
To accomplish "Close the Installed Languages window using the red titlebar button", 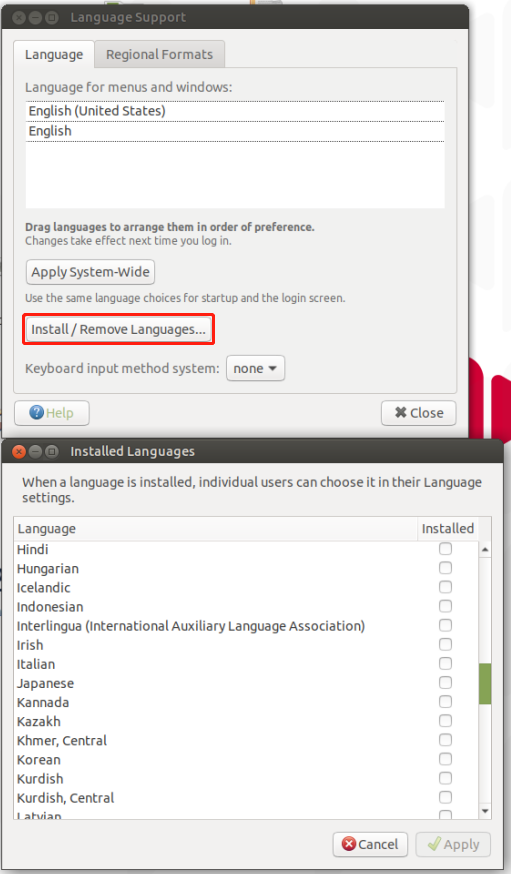I will (x=19, y=451).
